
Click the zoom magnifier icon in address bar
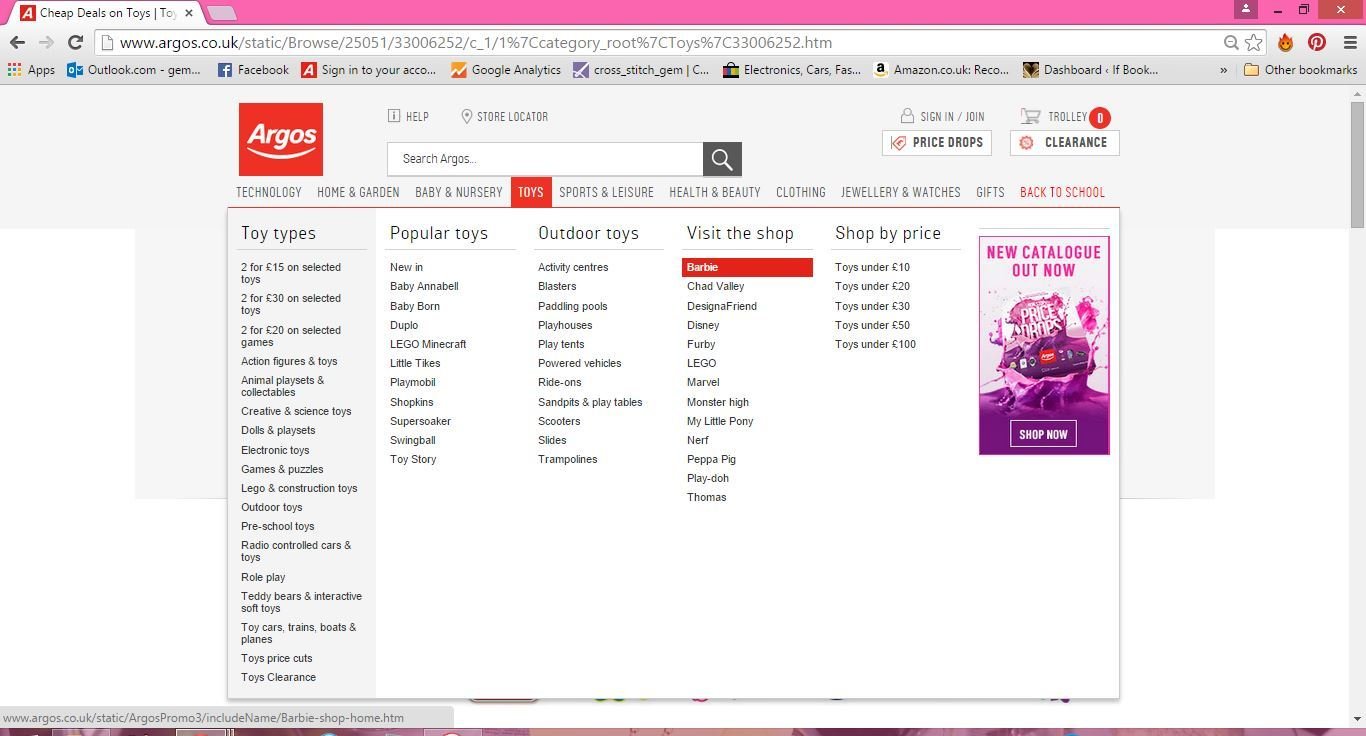click(1232, 42)
